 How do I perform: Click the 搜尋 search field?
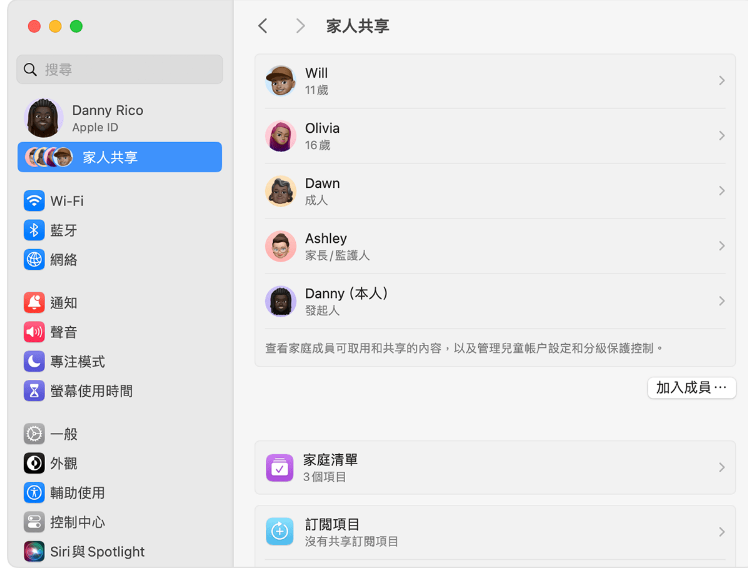coord(120,70)
